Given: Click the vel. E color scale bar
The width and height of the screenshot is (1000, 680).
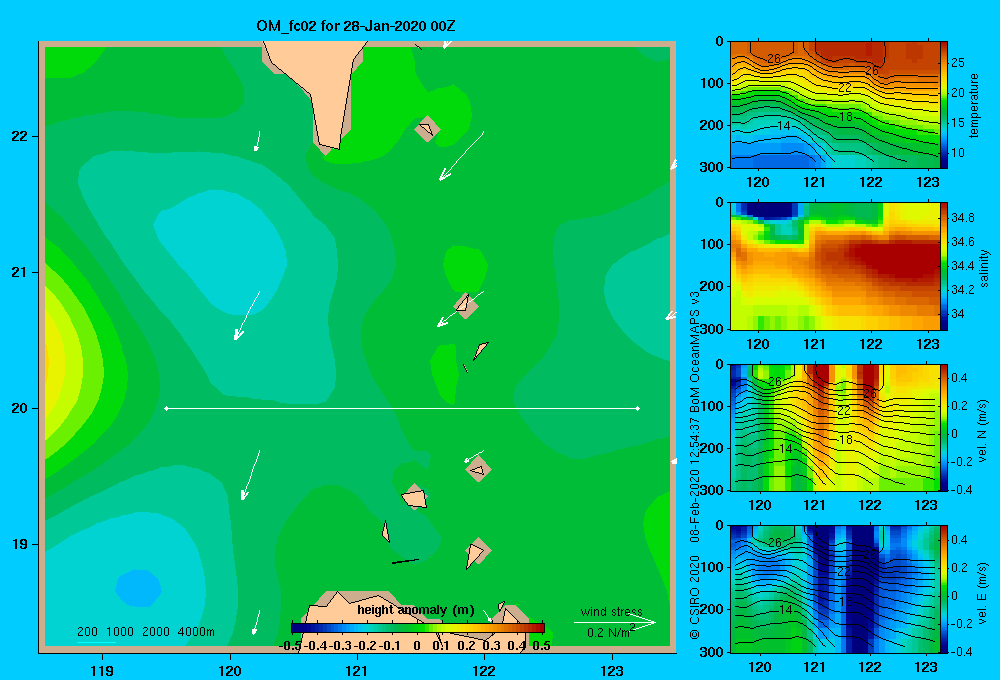Looking at the screenshot, I should [x=944, y=589].
